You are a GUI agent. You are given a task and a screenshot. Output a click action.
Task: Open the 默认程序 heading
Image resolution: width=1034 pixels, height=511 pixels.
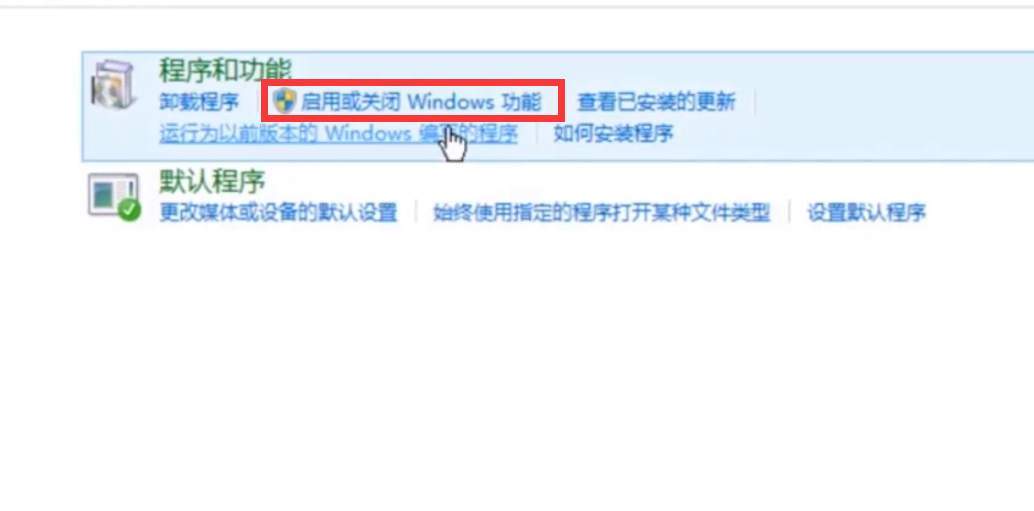(x=212, y=181)
